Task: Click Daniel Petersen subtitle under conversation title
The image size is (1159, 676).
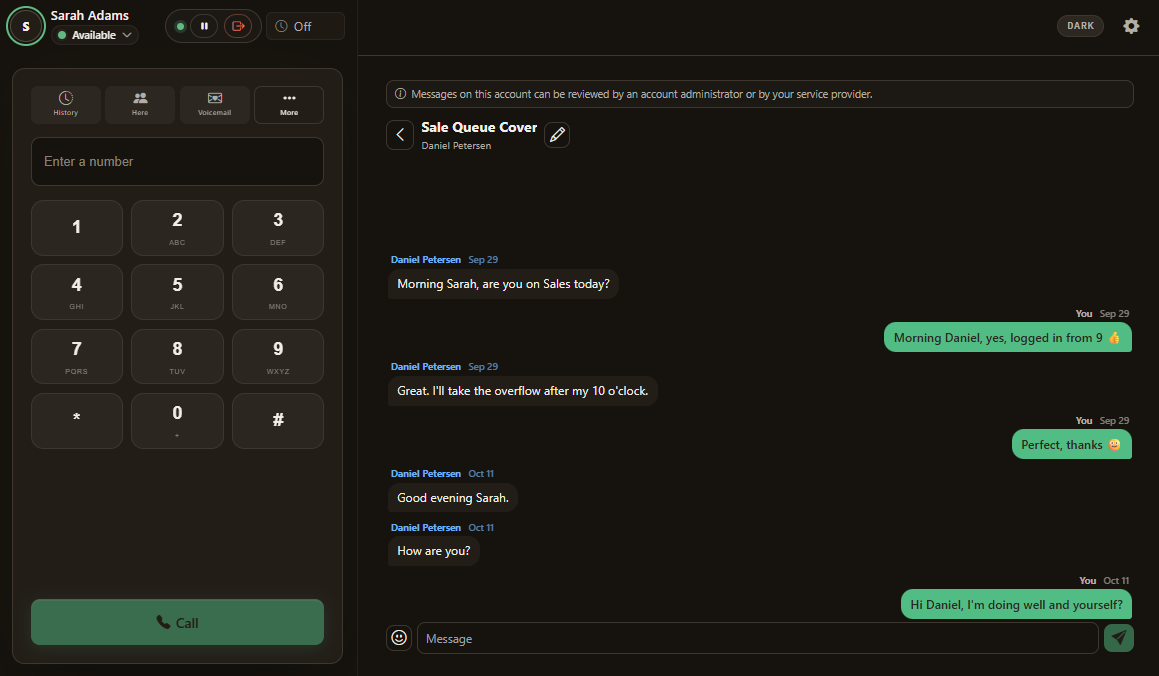Action: pos(456,146)
